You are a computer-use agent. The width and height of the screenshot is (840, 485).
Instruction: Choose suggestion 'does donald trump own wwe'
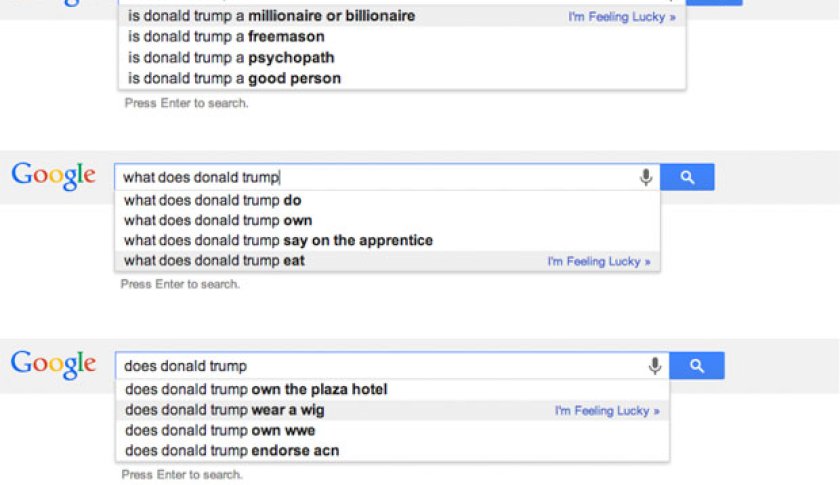click(x=220, y=430)
